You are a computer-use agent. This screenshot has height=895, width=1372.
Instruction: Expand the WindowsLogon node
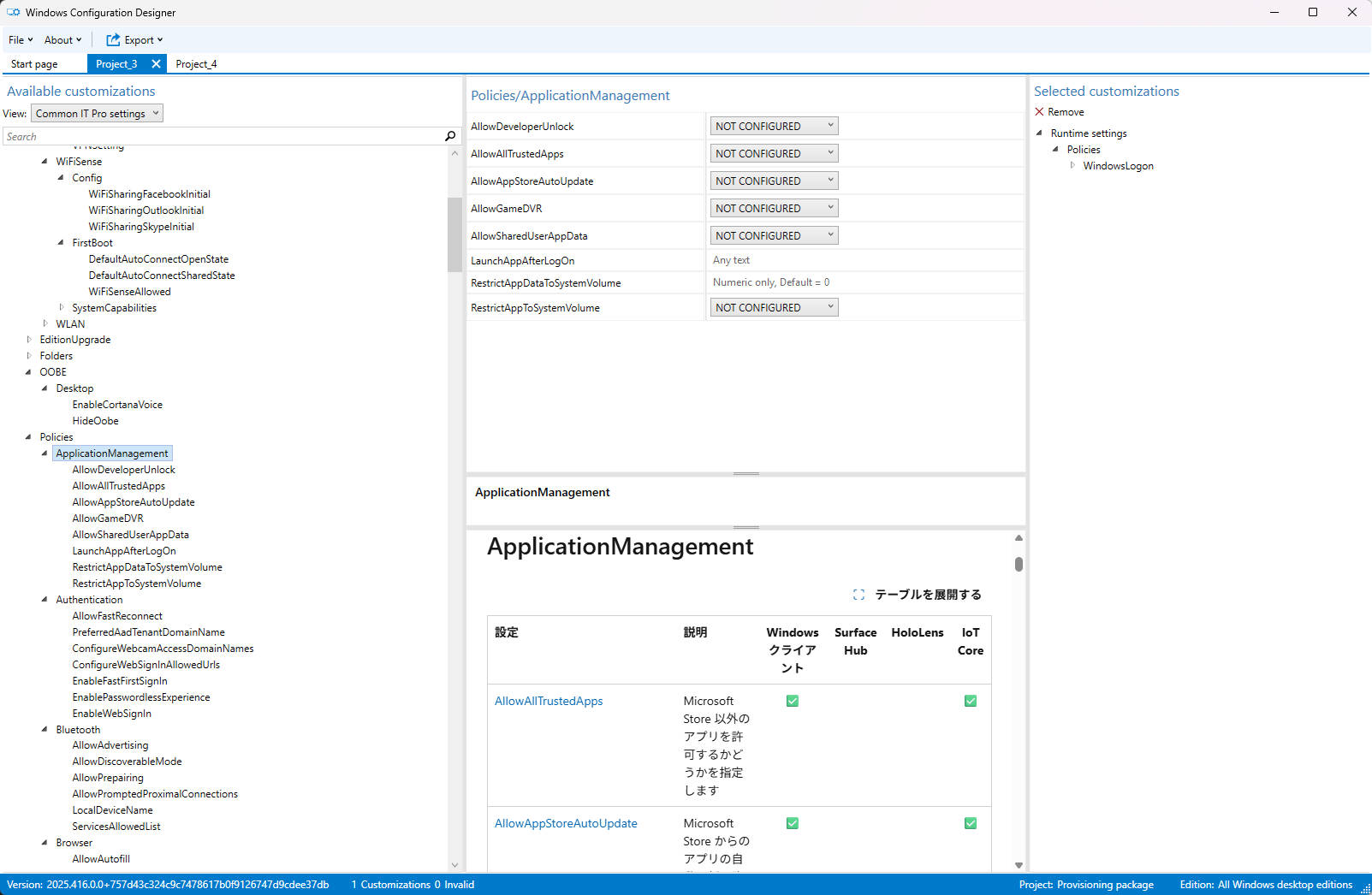pyautogui.click(x=1072, y=166)
